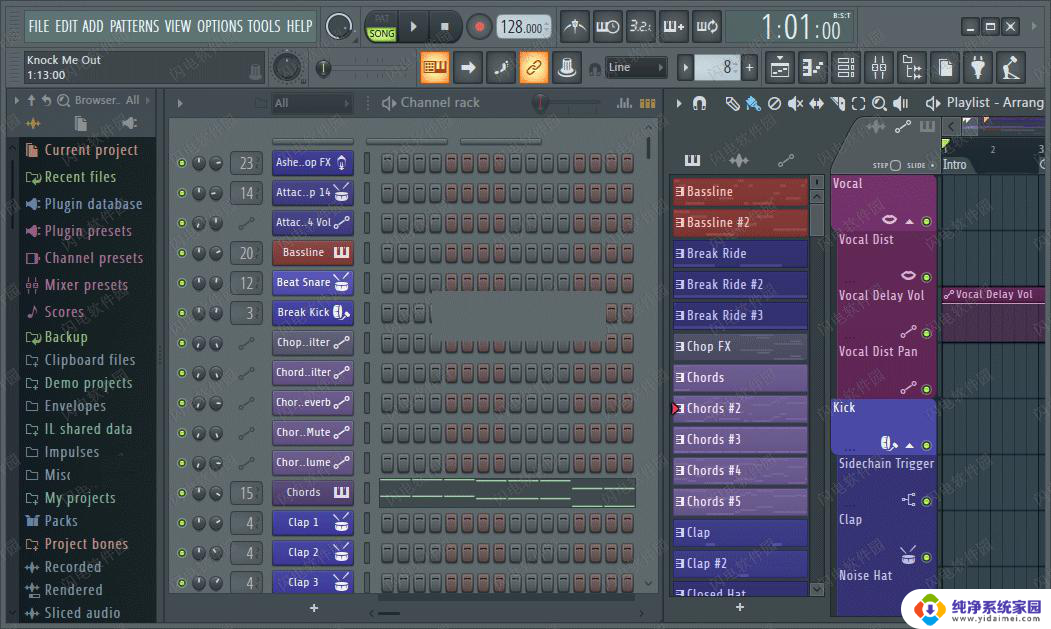Click the Record button
Image resolution: width=1051 pixels, height=629 pixels.
coord(479,27)
